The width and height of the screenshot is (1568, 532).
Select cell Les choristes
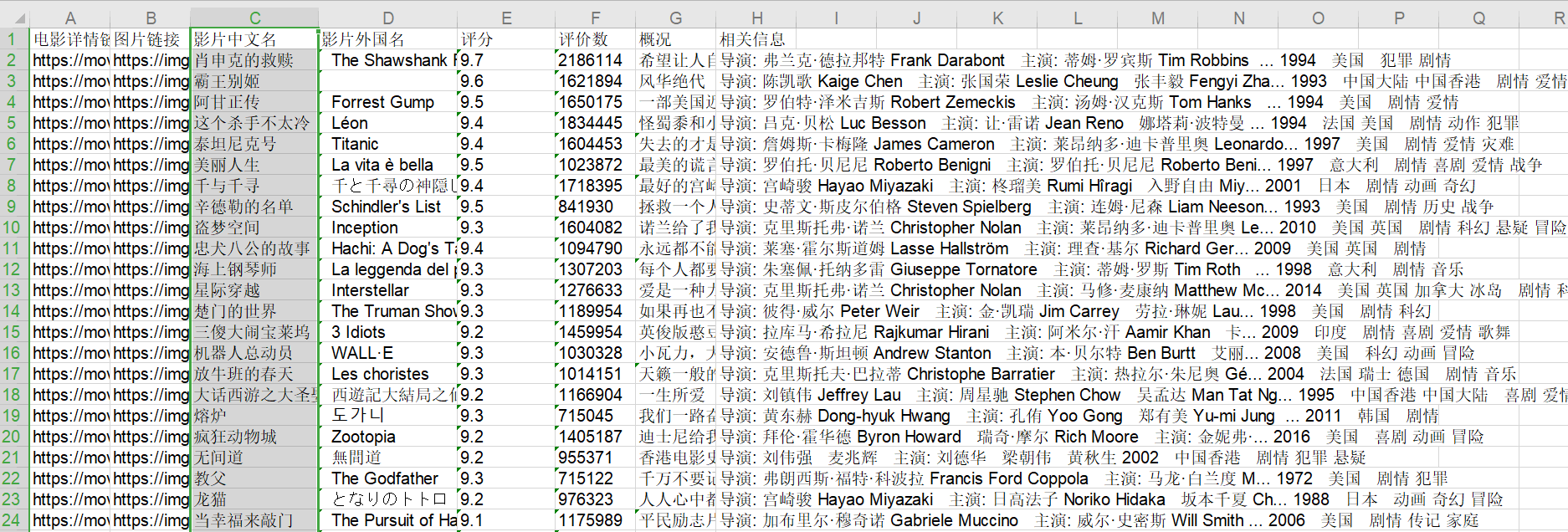[388, 373]
